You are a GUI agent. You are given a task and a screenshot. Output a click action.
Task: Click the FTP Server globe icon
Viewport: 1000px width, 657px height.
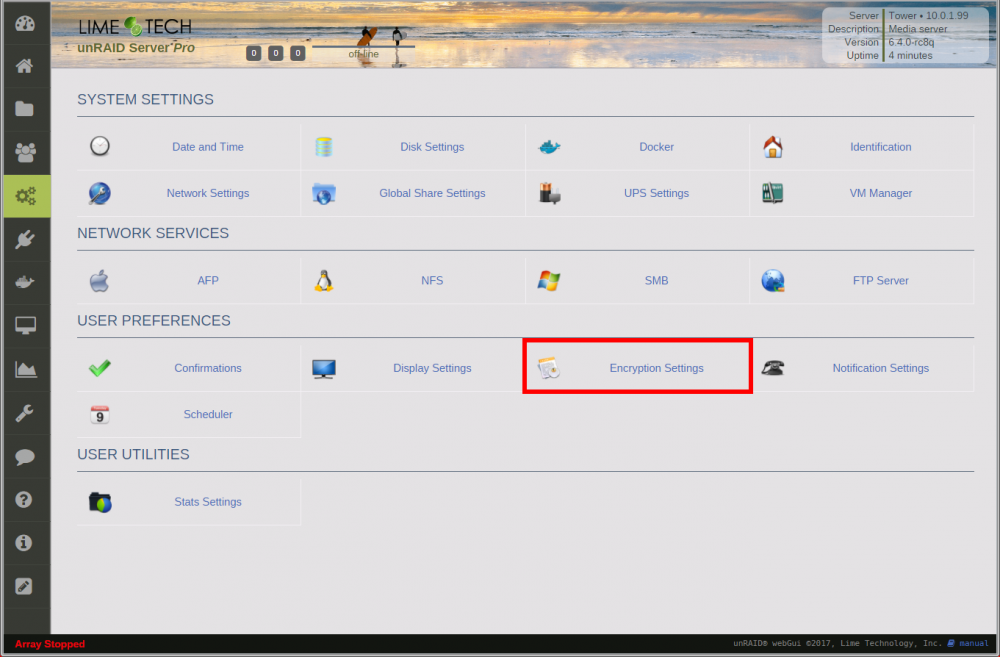point(773,281)
